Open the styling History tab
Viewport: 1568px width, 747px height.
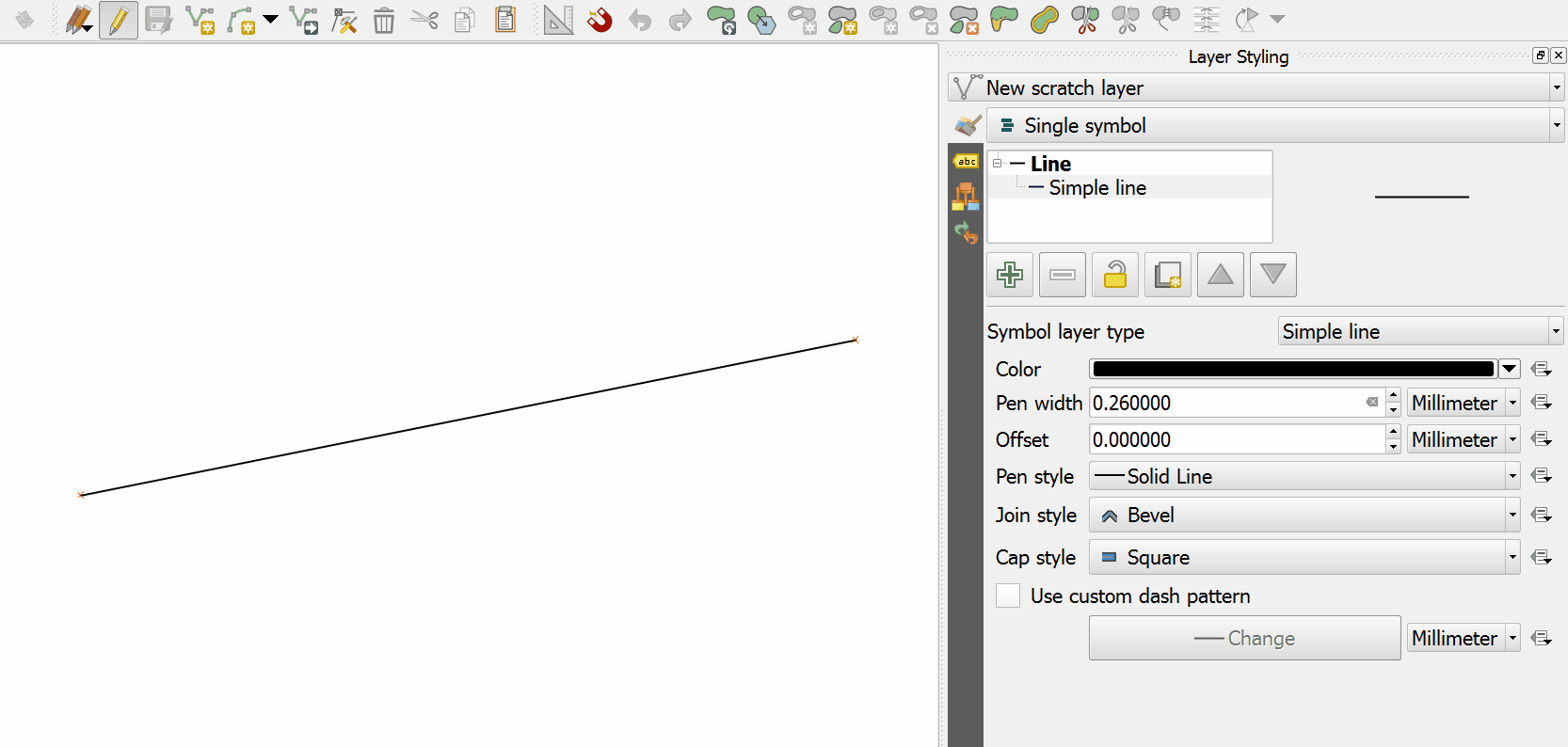(966, 232)
